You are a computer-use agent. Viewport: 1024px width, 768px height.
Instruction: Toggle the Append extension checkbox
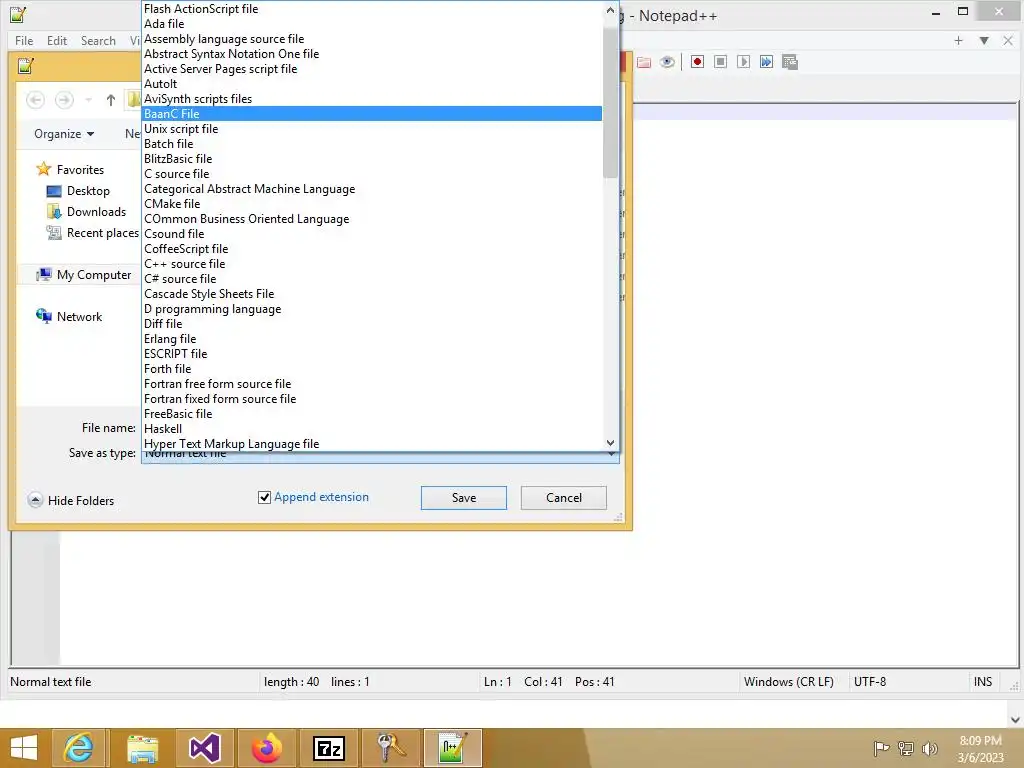(x=264, y=498)
